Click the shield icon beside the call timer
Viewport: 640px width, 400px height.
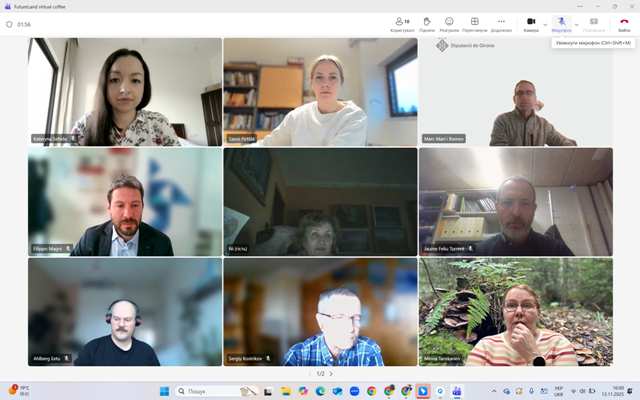(9, 24)
